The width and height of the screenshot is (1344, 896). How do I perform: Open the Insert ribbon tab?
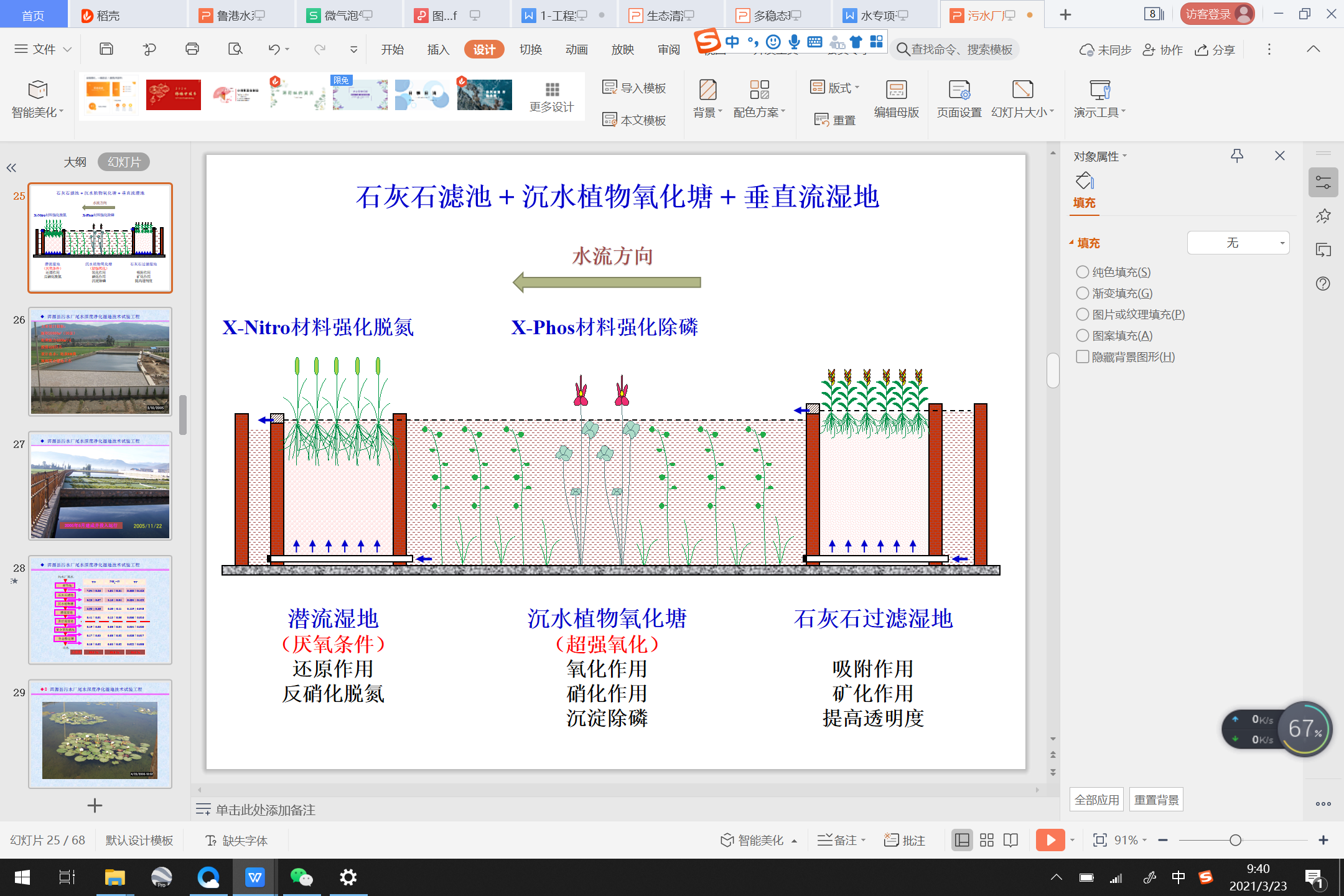438,49
